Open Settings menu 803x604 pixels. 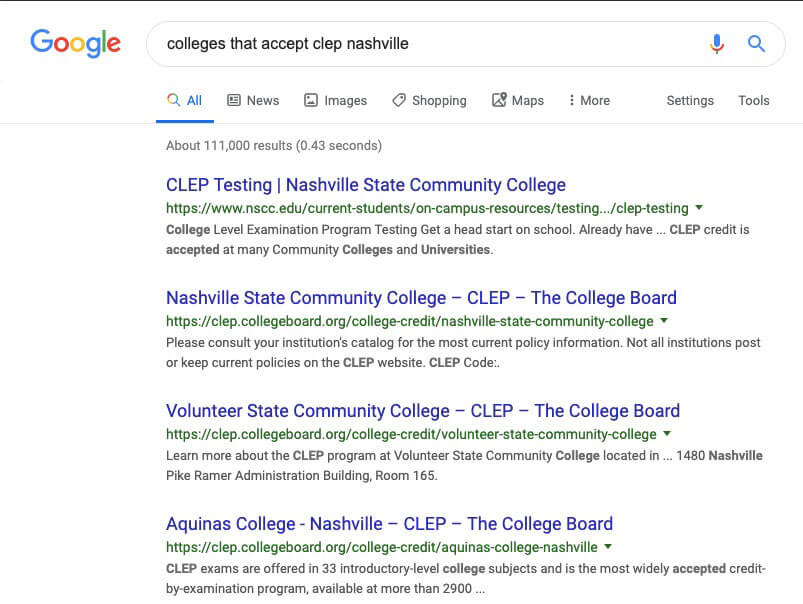coord(690,100)
